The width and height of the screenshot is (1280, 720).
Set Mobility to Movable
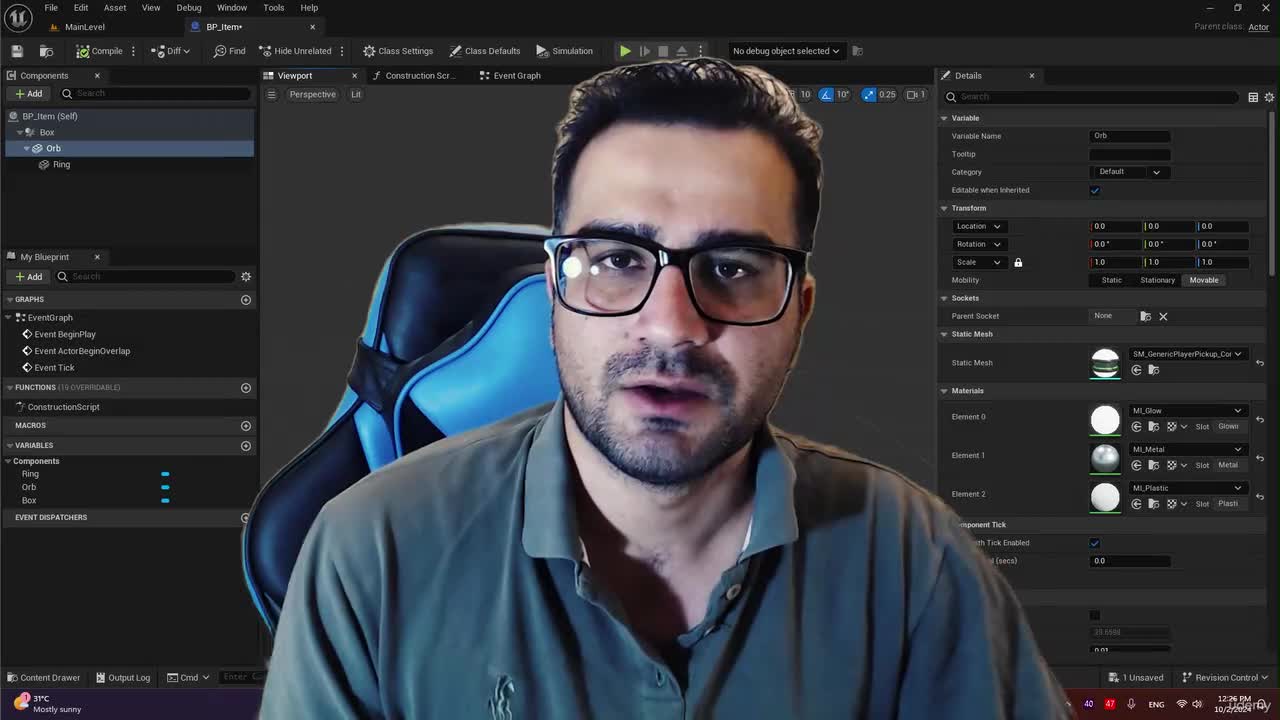(1204, 280)
